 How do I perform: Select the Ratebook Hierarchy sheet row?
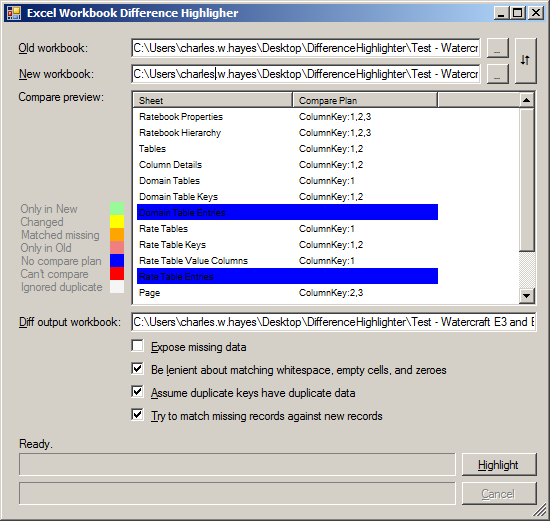(x=287, y=133)
